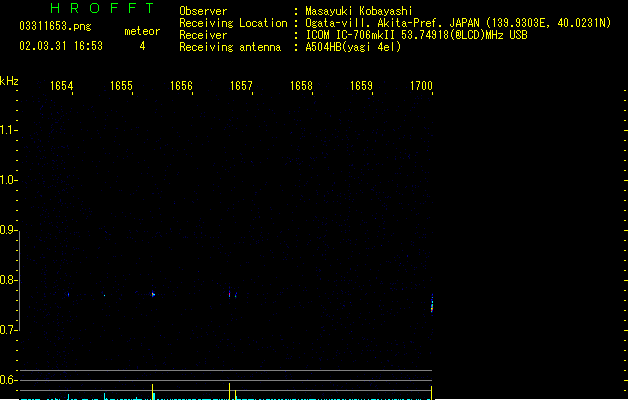Click the 1657 time axis label

(x=241, y=86)
